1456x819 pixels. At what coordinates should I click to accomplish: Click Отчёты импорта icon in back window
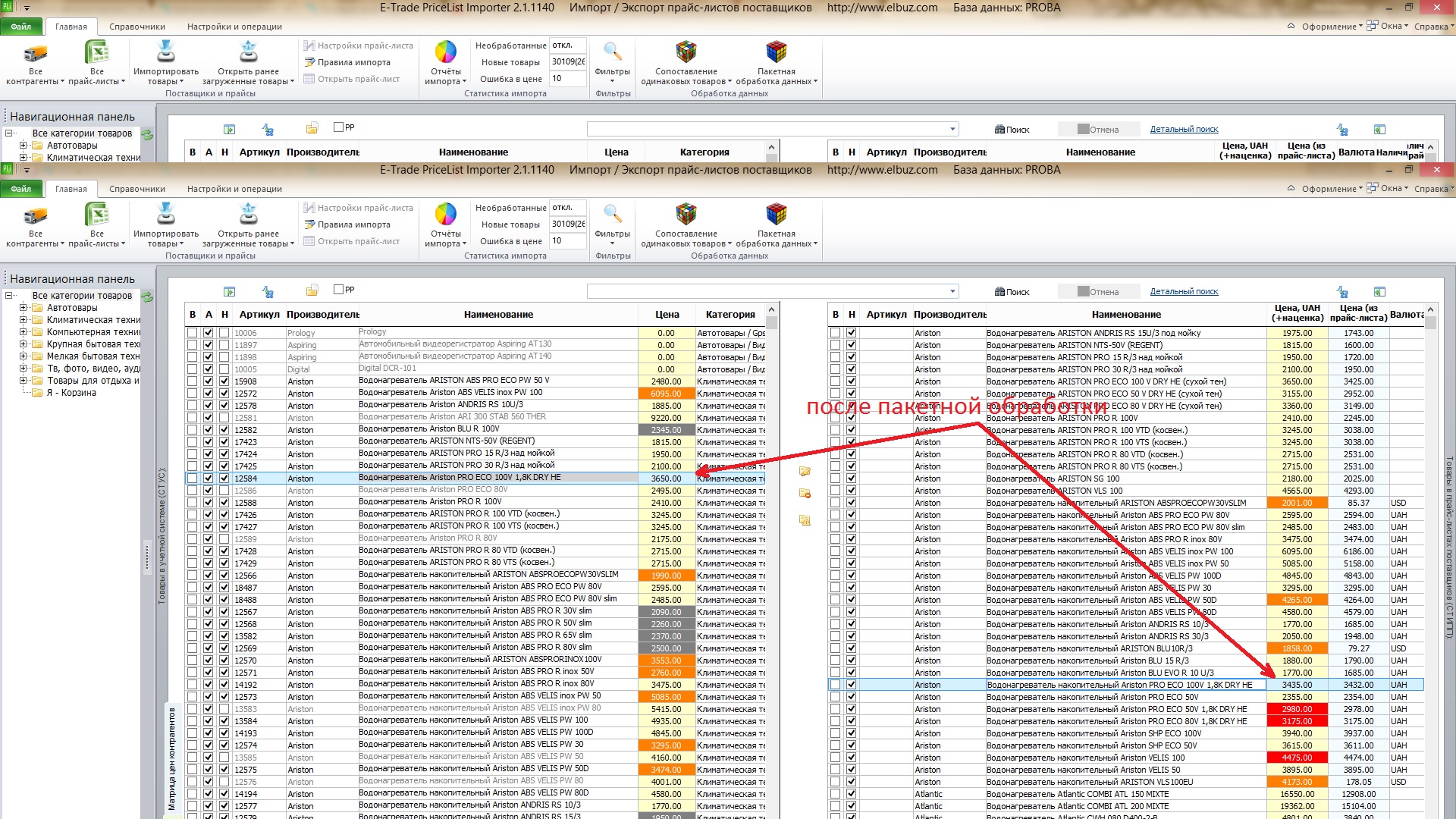click(445, 52)
